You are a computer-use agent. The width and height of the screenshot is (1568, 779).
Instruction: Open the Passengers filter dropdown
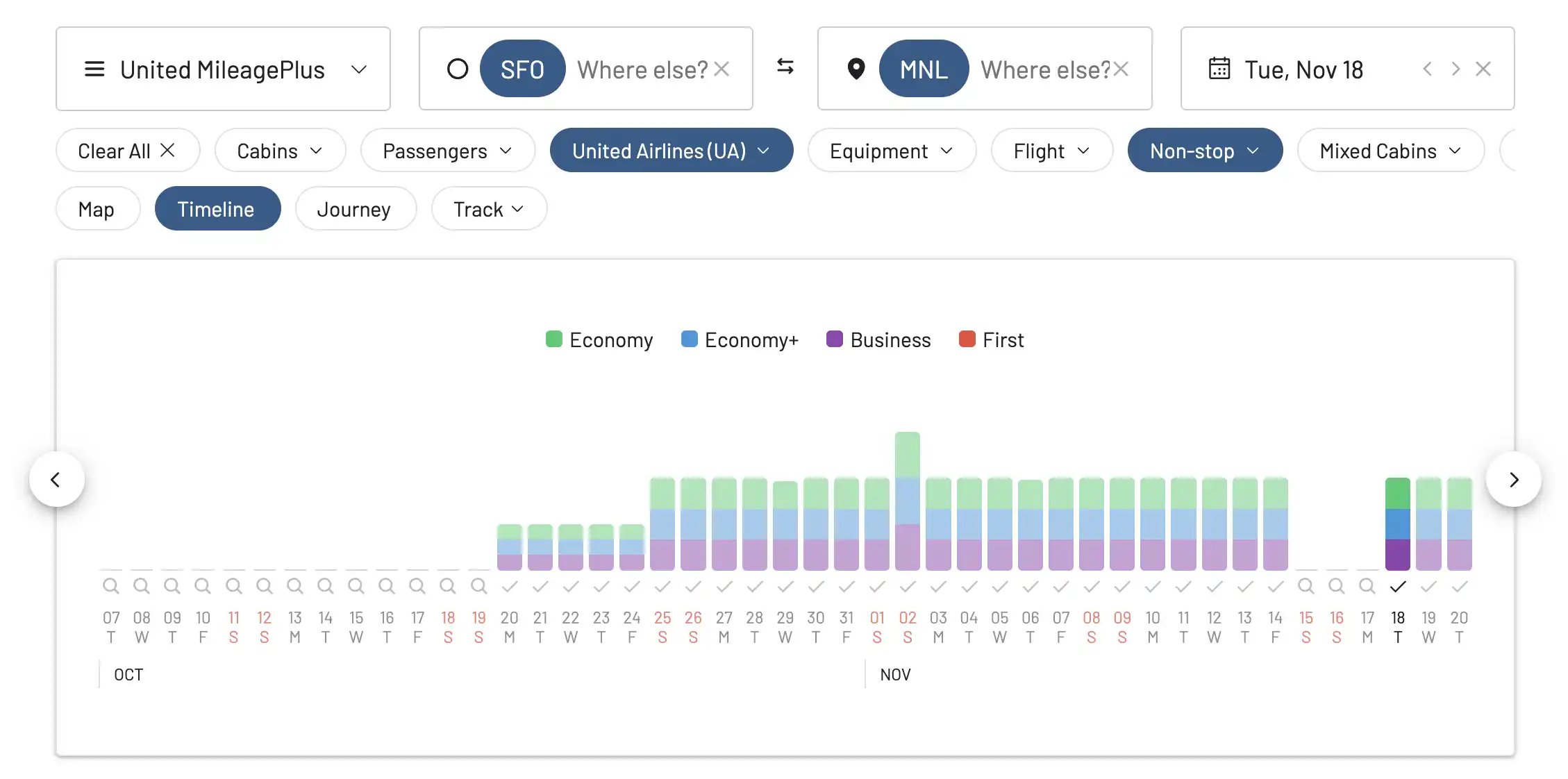click(448, 151)
